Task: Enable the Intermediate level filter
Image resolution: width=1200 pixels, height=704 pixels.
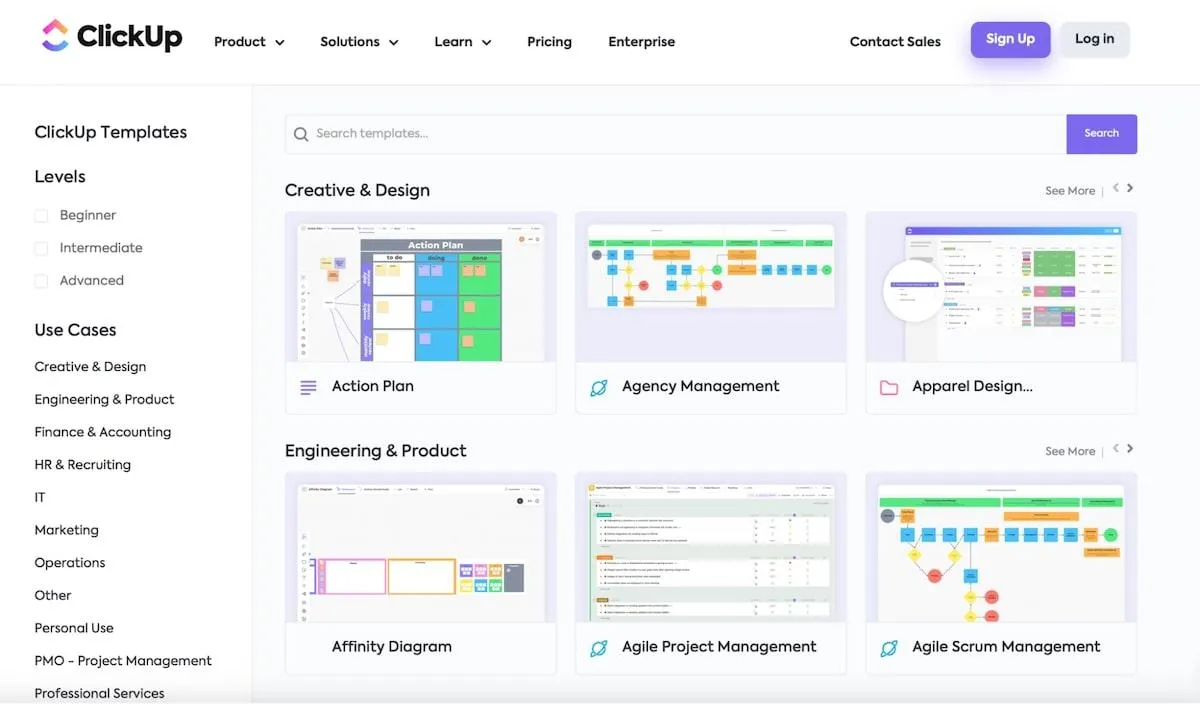Action: pyautogui.click(x=41, y=248)
